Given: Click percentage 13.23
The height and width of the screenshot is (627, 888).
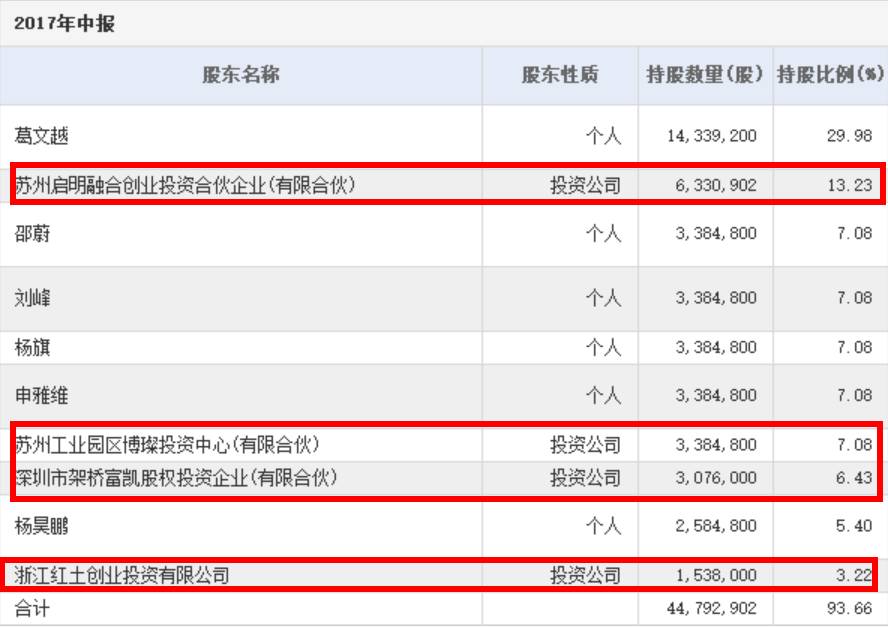Looking at the screenshot, I should pyautogui.click(x=849, y=185).
